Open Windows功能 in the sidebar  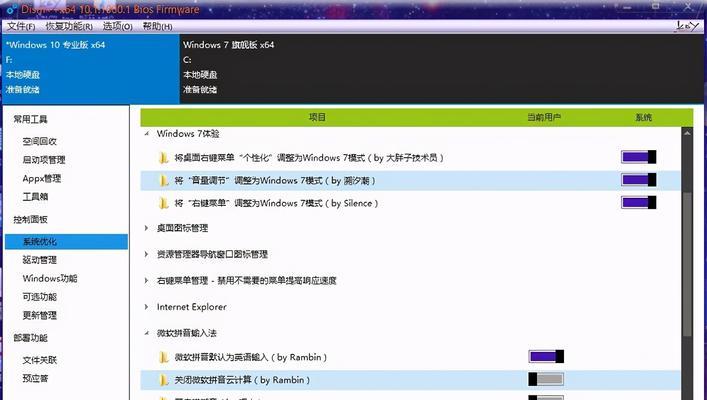point(50,278)
